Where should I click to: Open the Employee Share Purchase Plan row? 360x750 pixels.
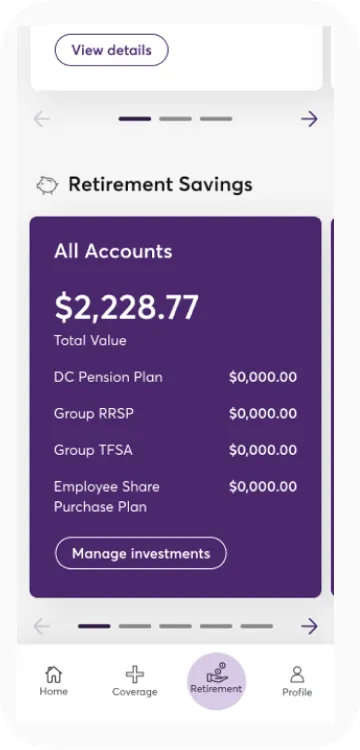(x=175, y=496)
